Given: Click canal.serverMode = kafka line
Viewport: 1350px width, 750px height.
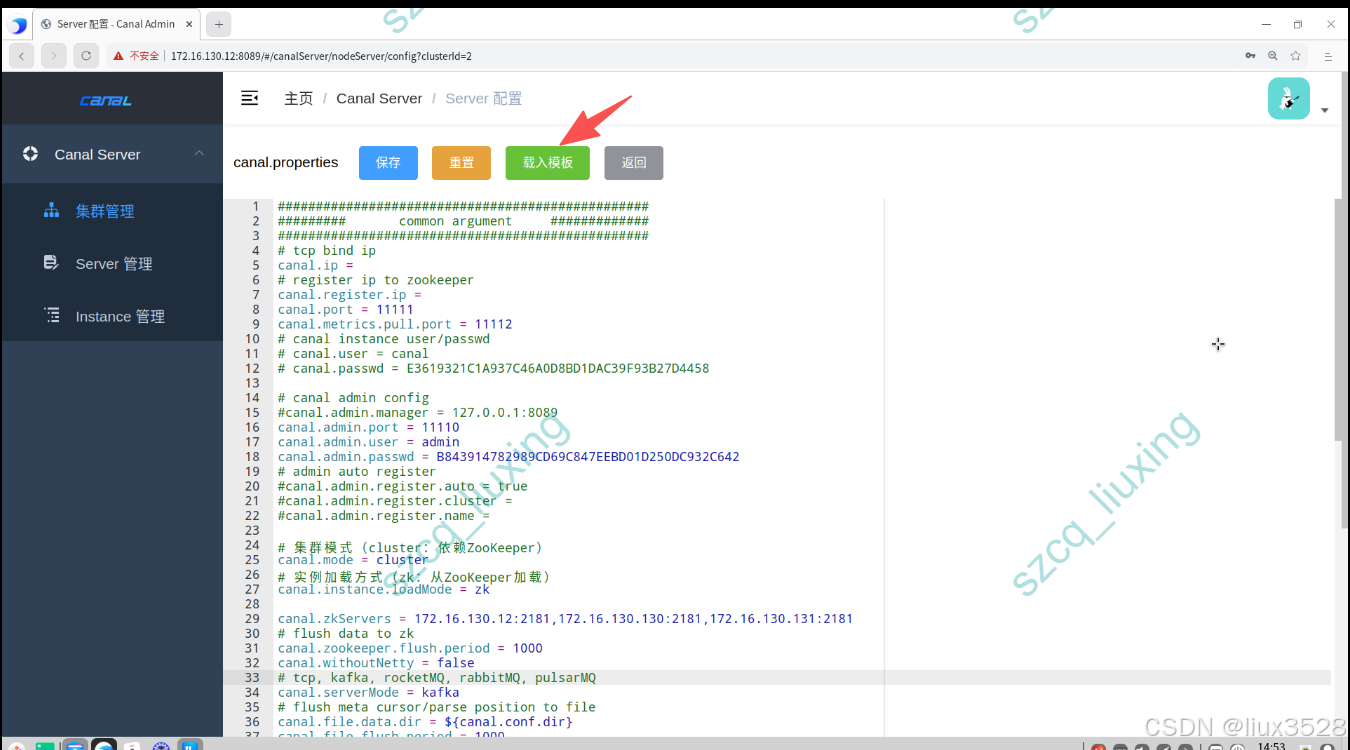Looking at the screenshot, I should pyautogui.click(x=369, y=692).
